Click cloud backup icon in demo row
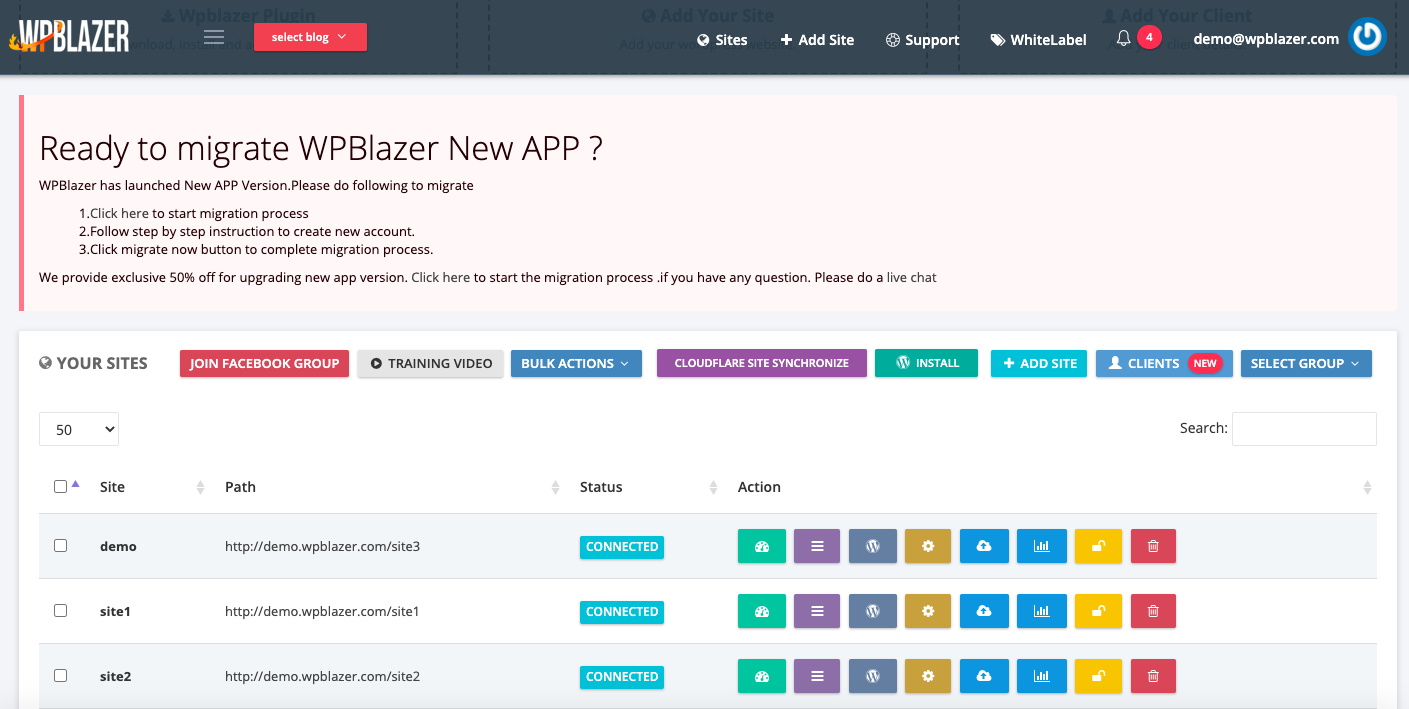Image resolution: width=1409 pixels, height=709 pixels. pyautogui.click(x=984, y=546)
